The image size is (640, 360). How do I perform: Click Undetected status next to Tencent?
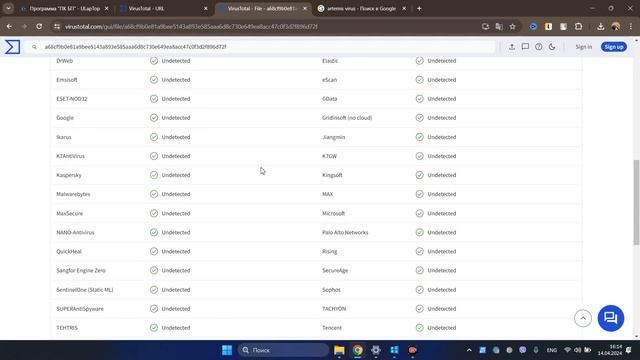pos(442,328)
